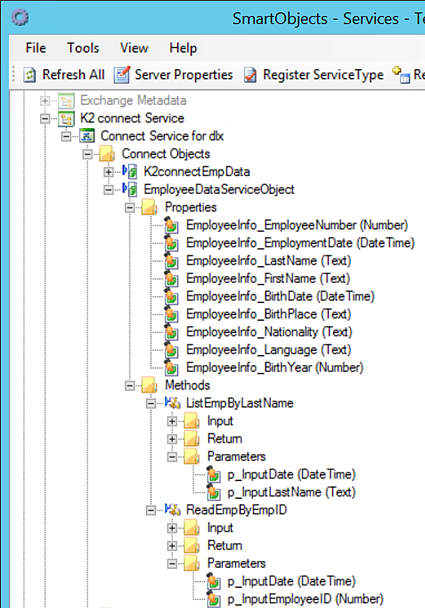Screen dimensions: 425x608
Task: Click the Register ServiceType icon
Action: [x=250, y=75]
